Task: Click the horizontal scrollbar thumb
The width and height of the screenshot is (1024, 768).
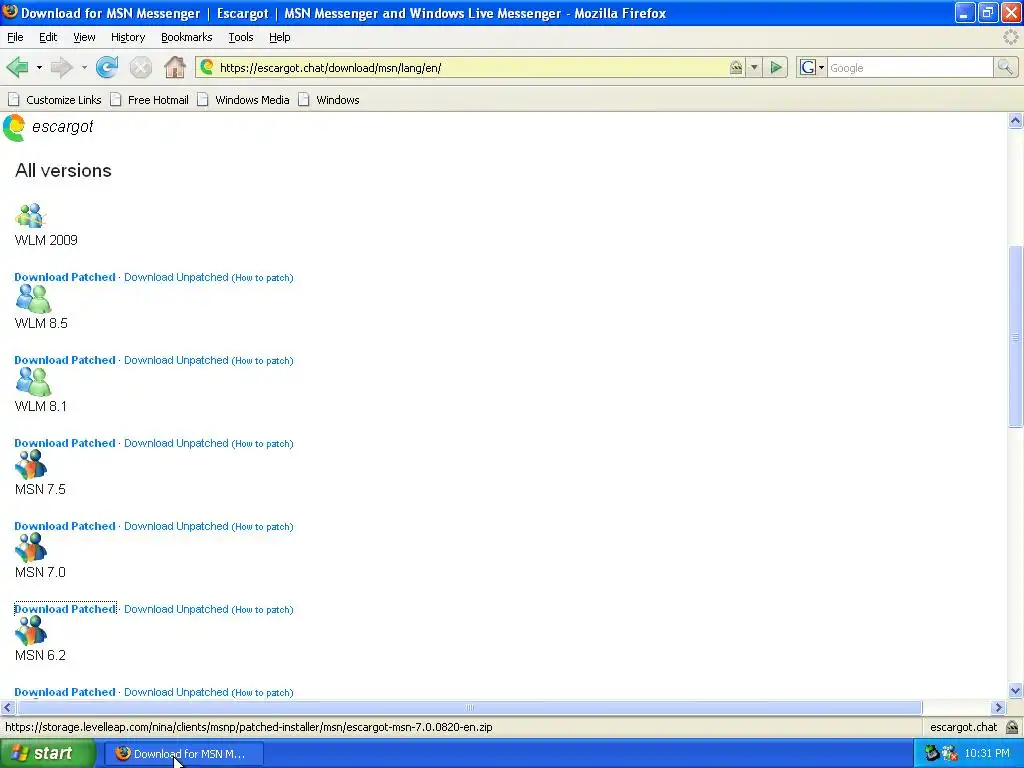Action: pyautogui.click(x=469, y=707)
